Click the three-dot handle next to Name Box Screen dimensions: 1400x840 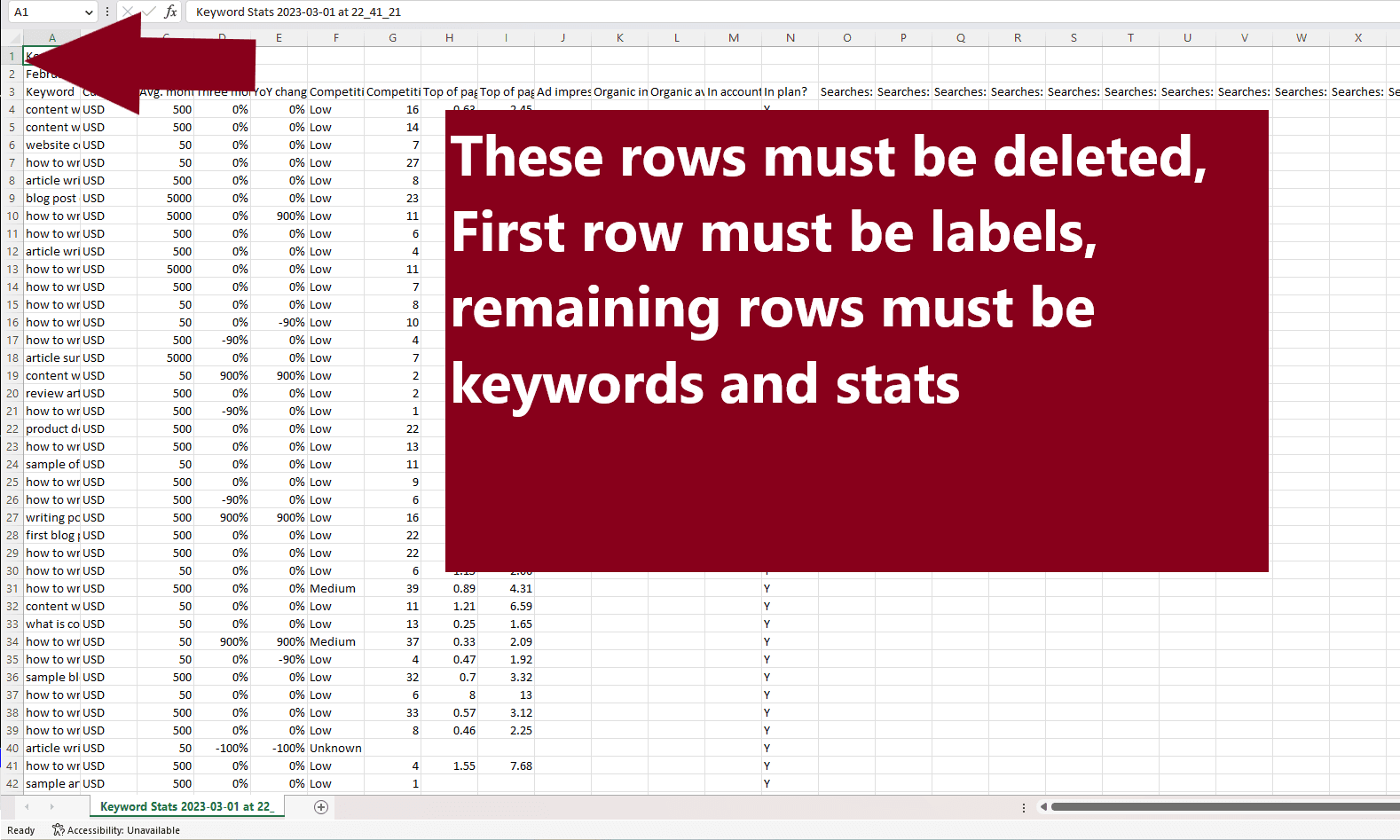point(107,12)
